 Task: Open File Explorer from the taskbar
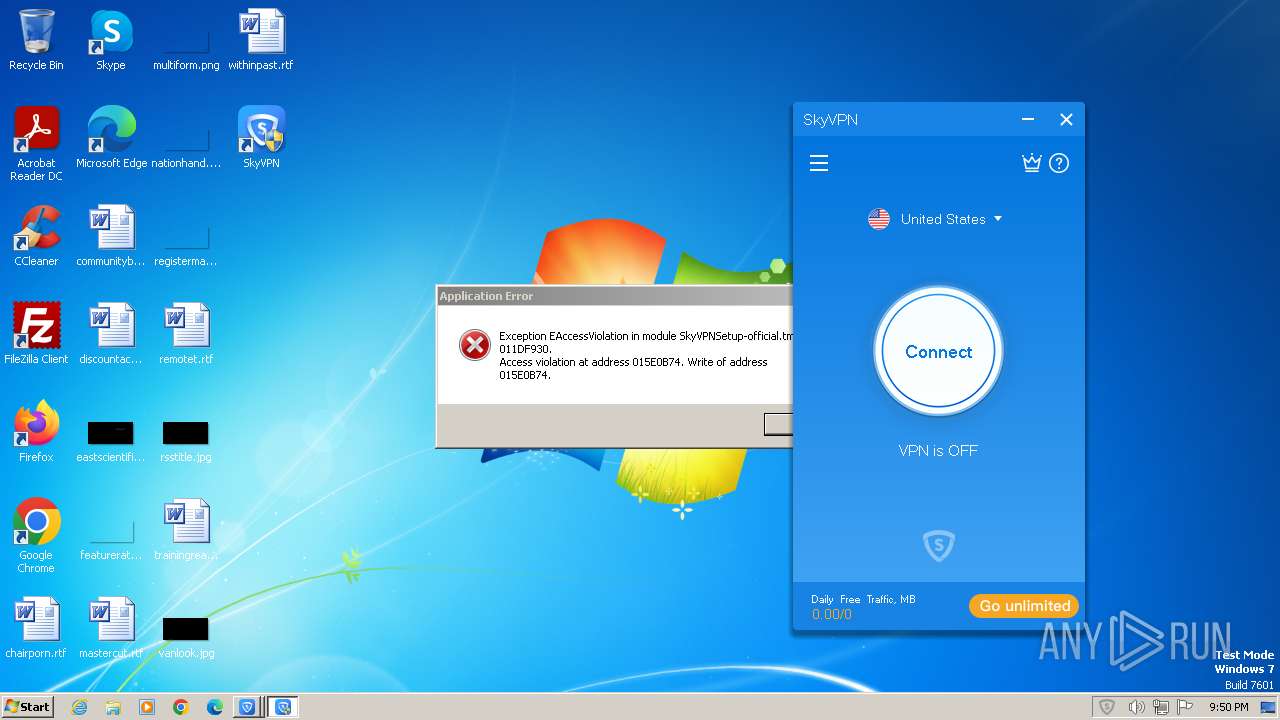pos(113,707)
